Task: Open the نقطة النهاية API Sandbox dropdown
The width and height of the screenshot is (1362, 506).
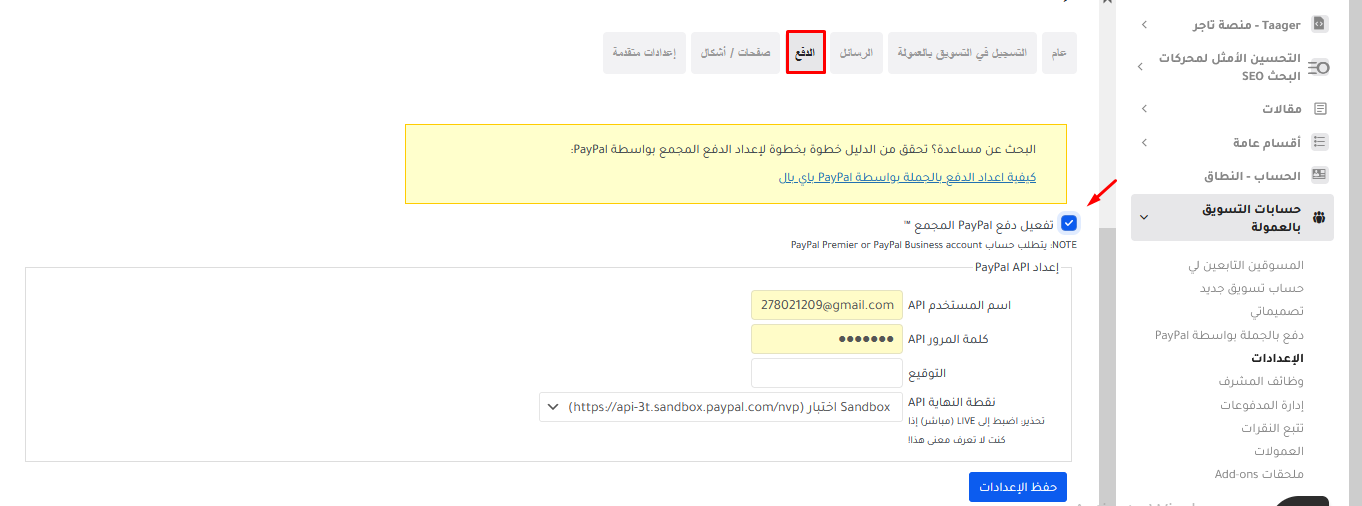Action: (721, 407)
